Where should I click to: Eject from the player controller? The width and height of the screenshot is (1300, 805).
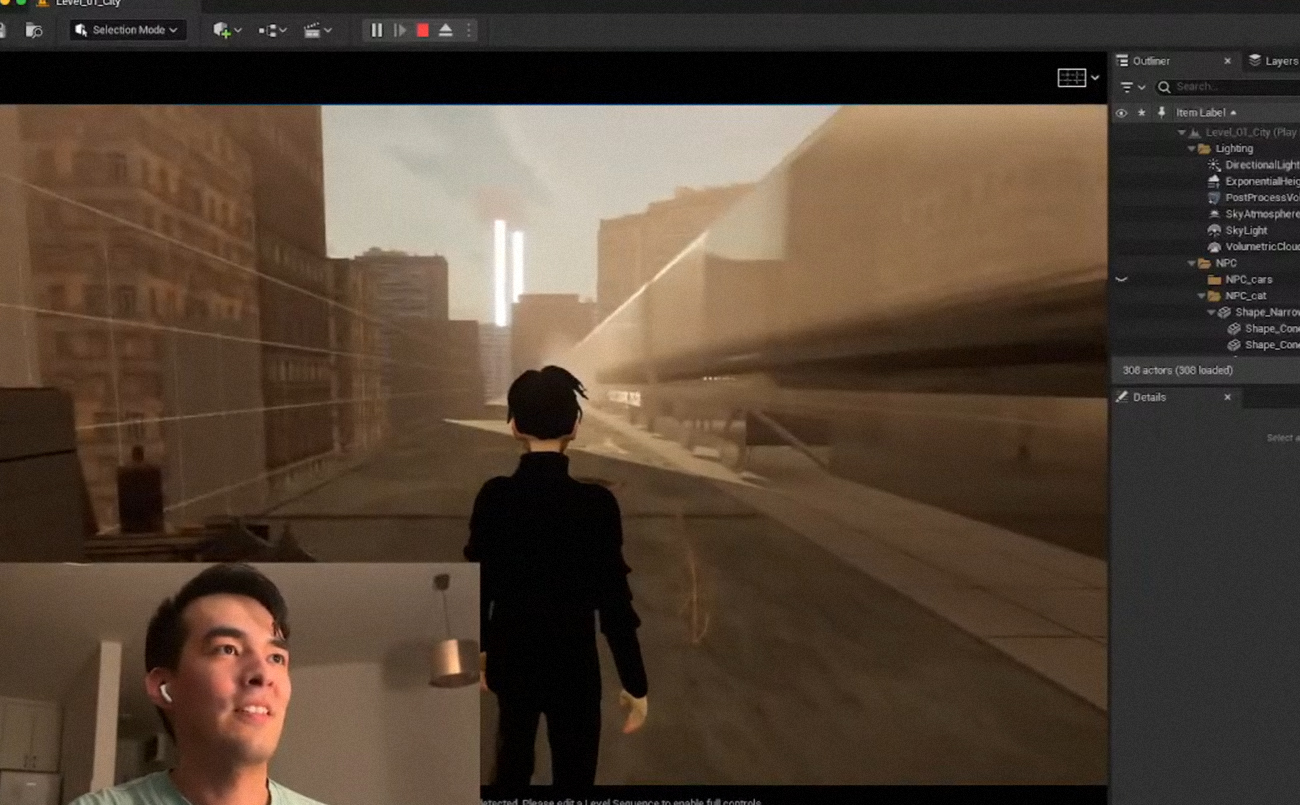[446, 30]
